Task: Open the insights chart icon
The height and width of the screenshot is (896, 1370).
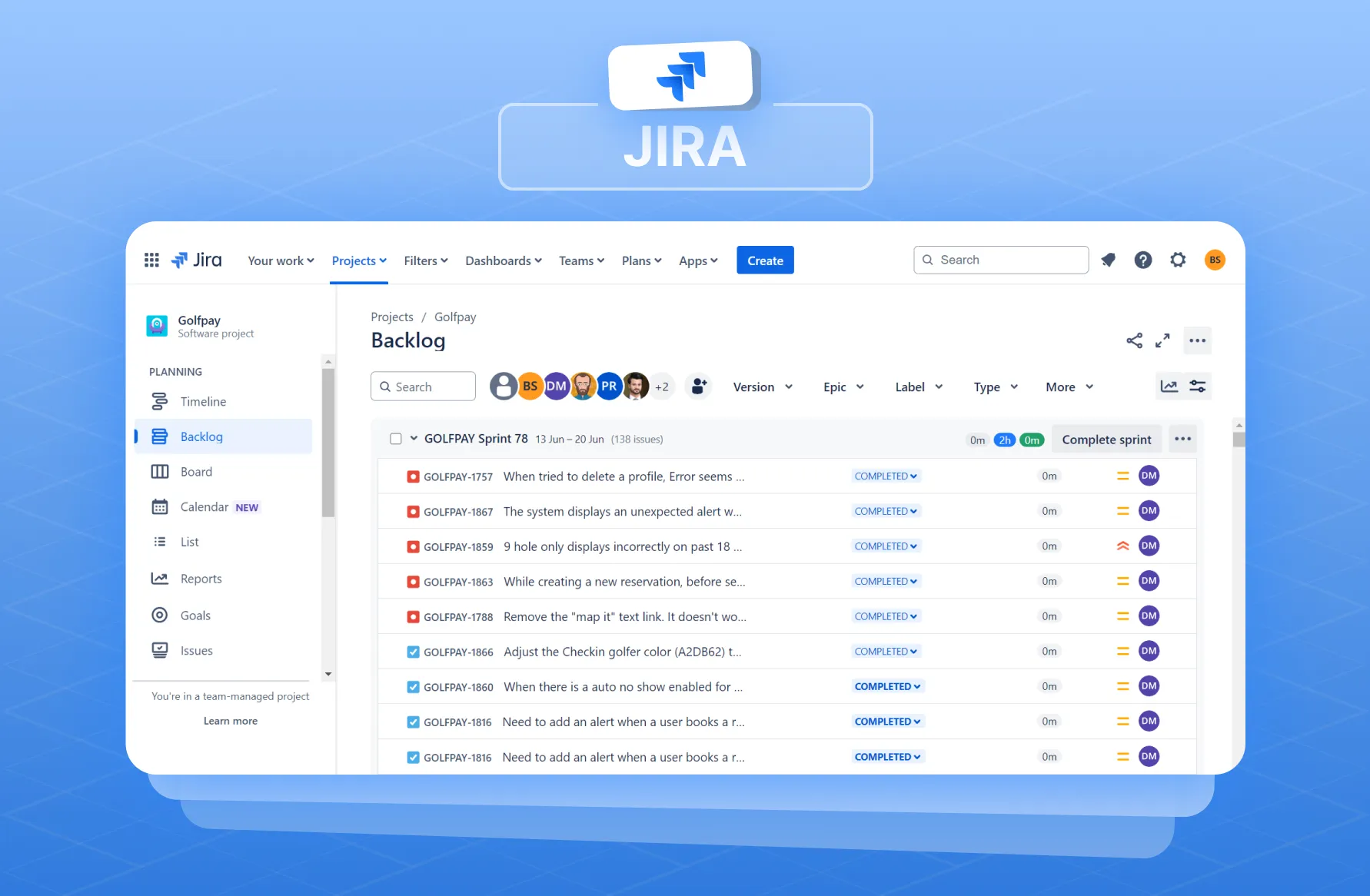Action: point(1169,386)
